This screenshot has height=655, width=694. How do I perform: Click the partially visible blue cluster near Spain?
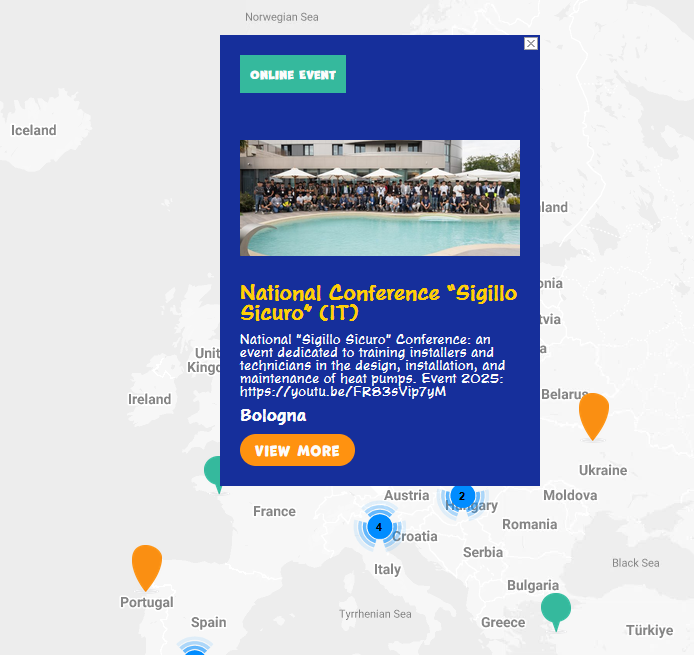194,648
